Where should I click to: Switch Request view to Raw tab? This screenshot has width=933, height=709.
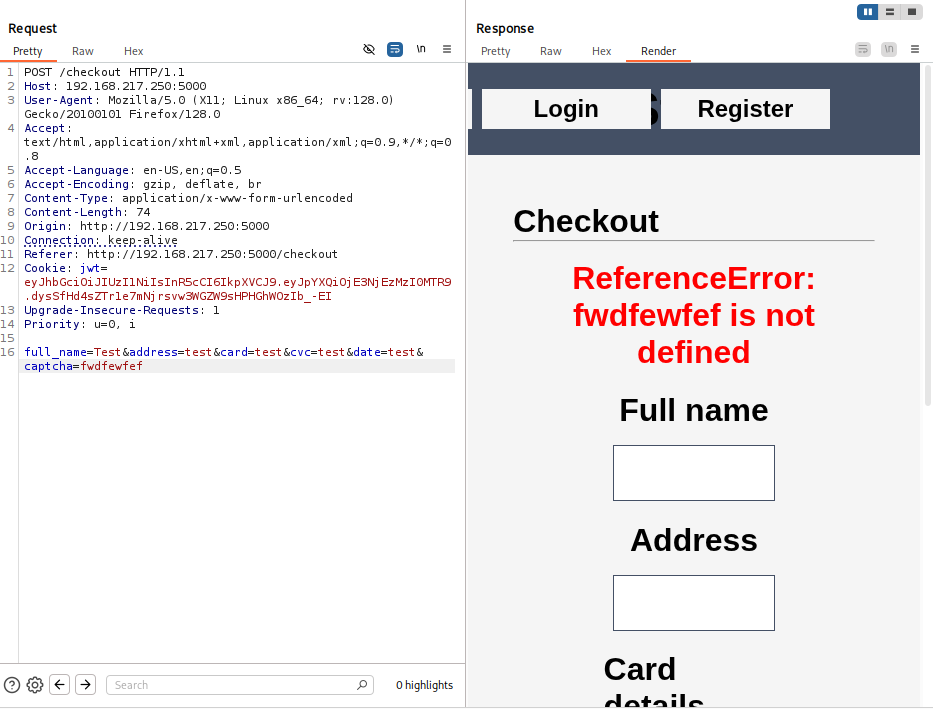83,51
